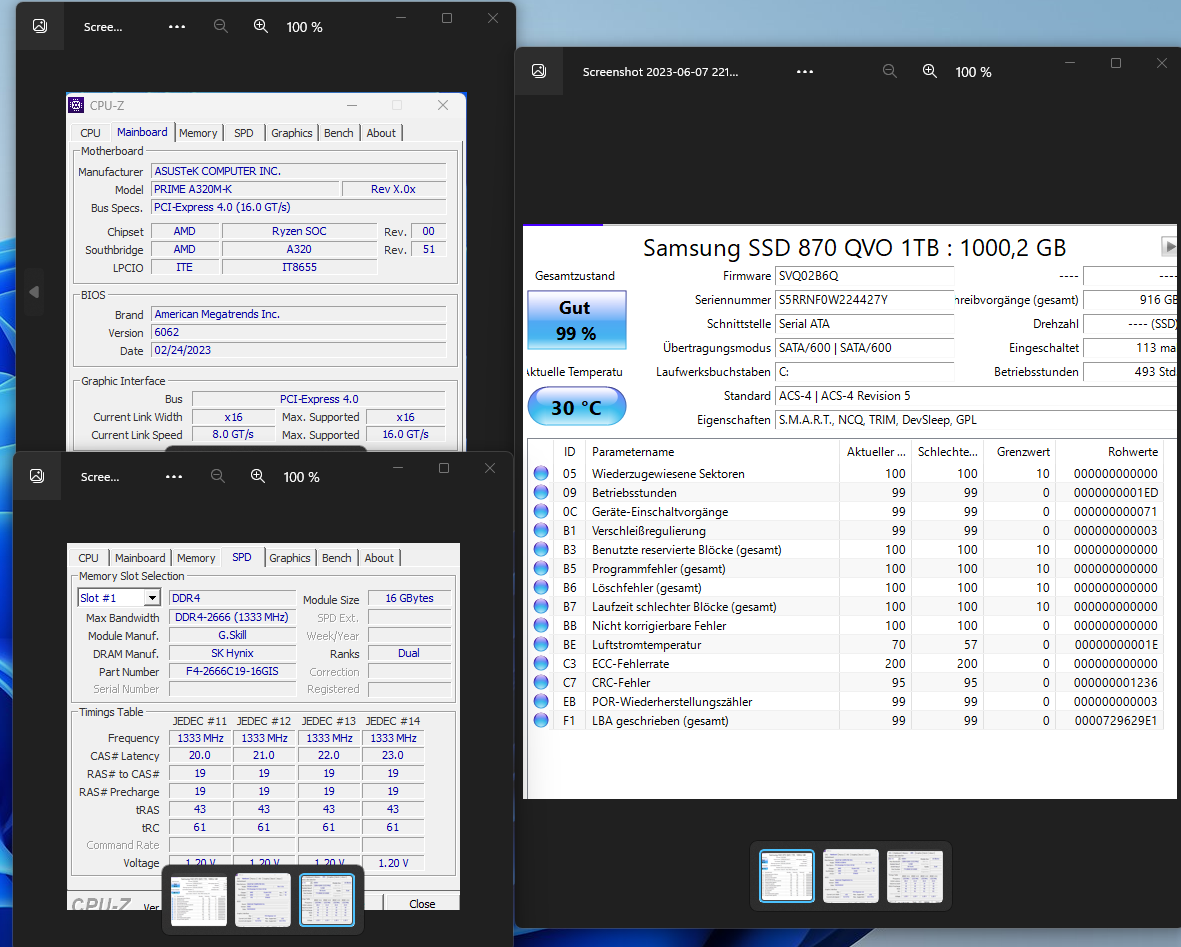Click next-disk arrow beside Samsung SSD 870 title
Screen dimensions: 1181x947
tap(1168, 246)
